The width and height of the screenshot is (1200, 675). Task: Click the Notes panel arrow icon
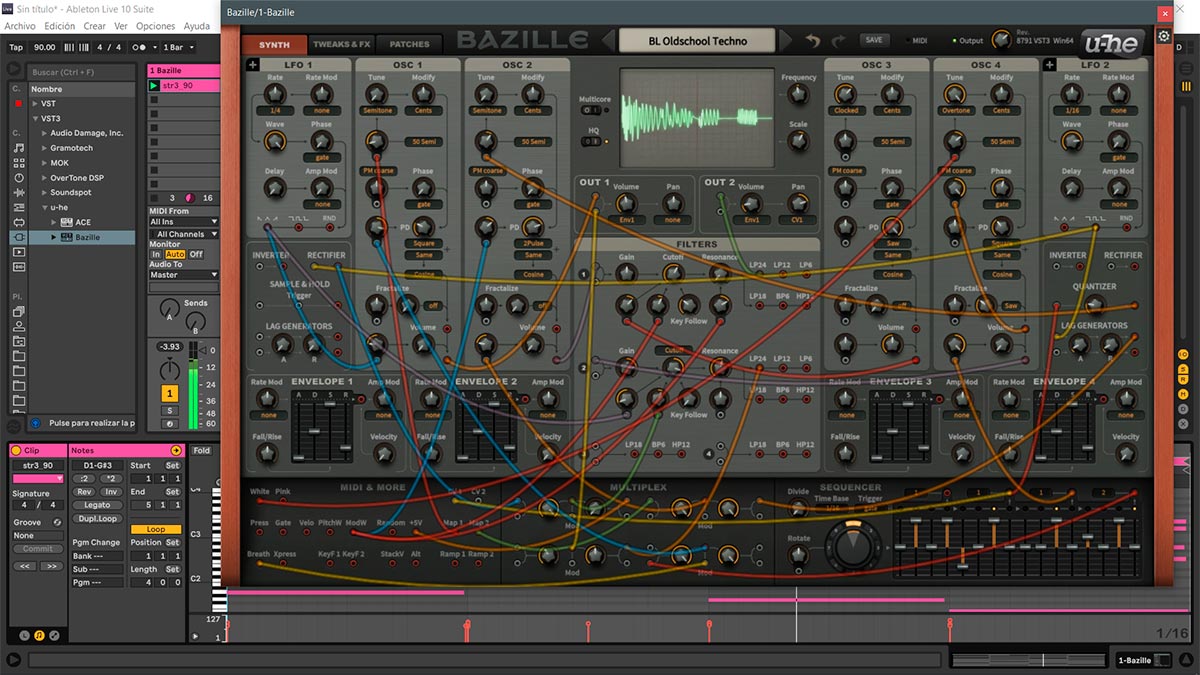click(x=177, y=451)
